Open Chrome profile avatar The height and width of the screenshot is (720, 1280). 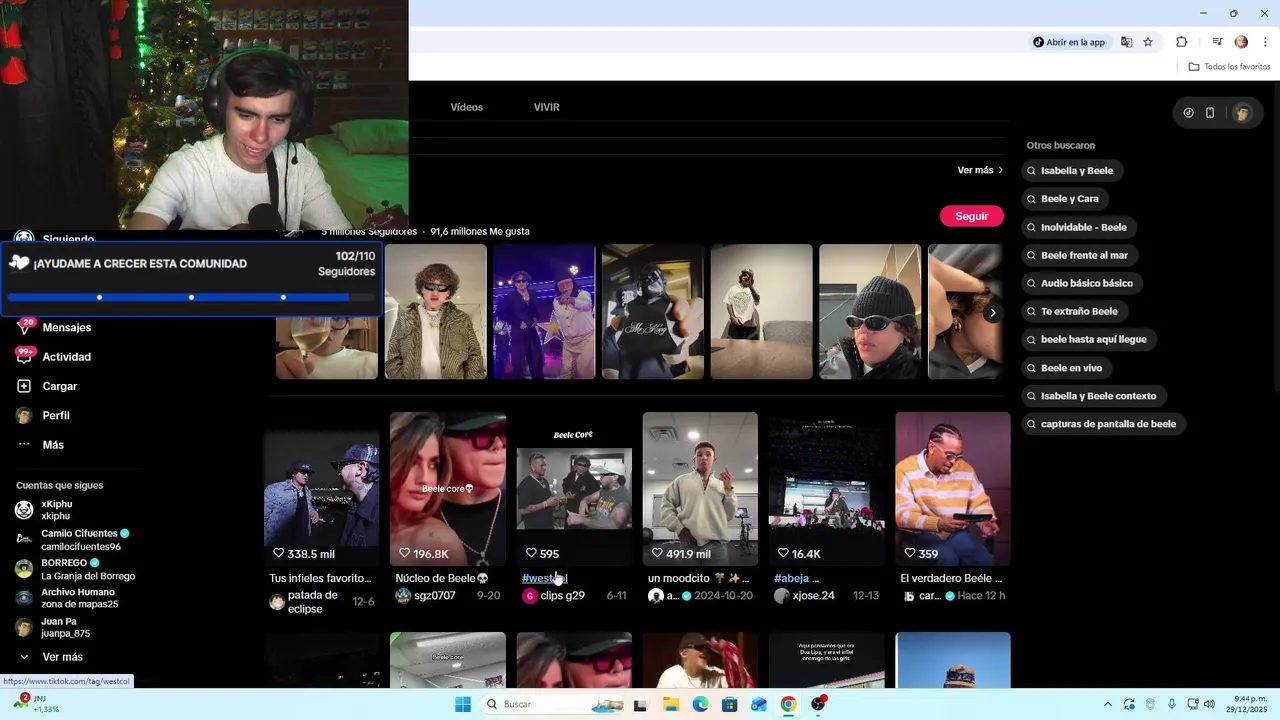pos(1241,42)
